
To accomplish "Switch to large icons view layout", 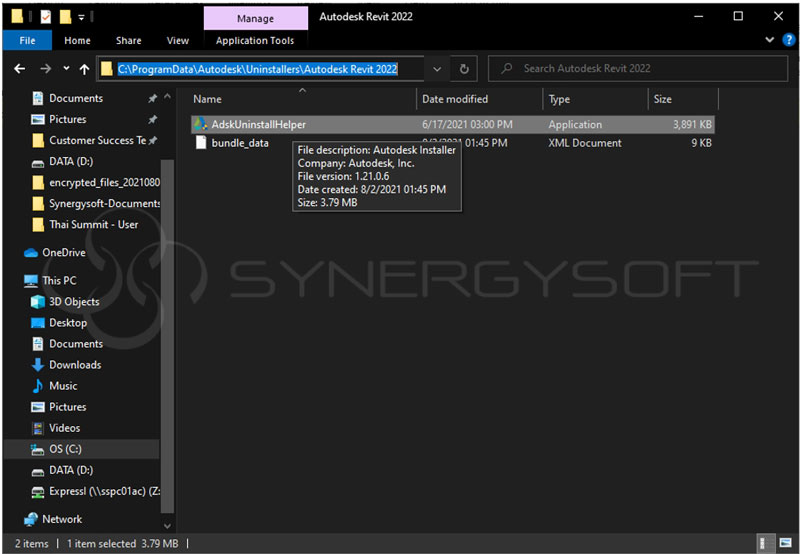I will click(786, 543).
